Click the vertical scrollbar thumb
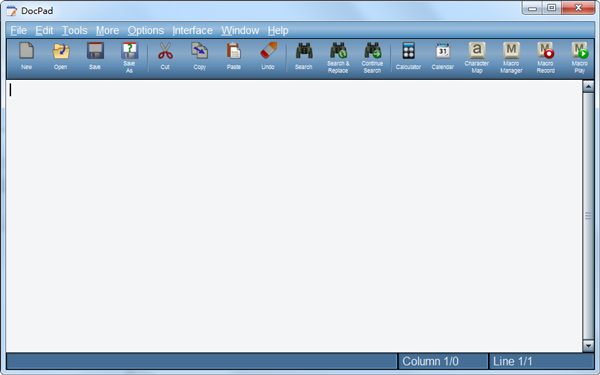The width and height of the screenshot is (600, 375). coord(588,216)
